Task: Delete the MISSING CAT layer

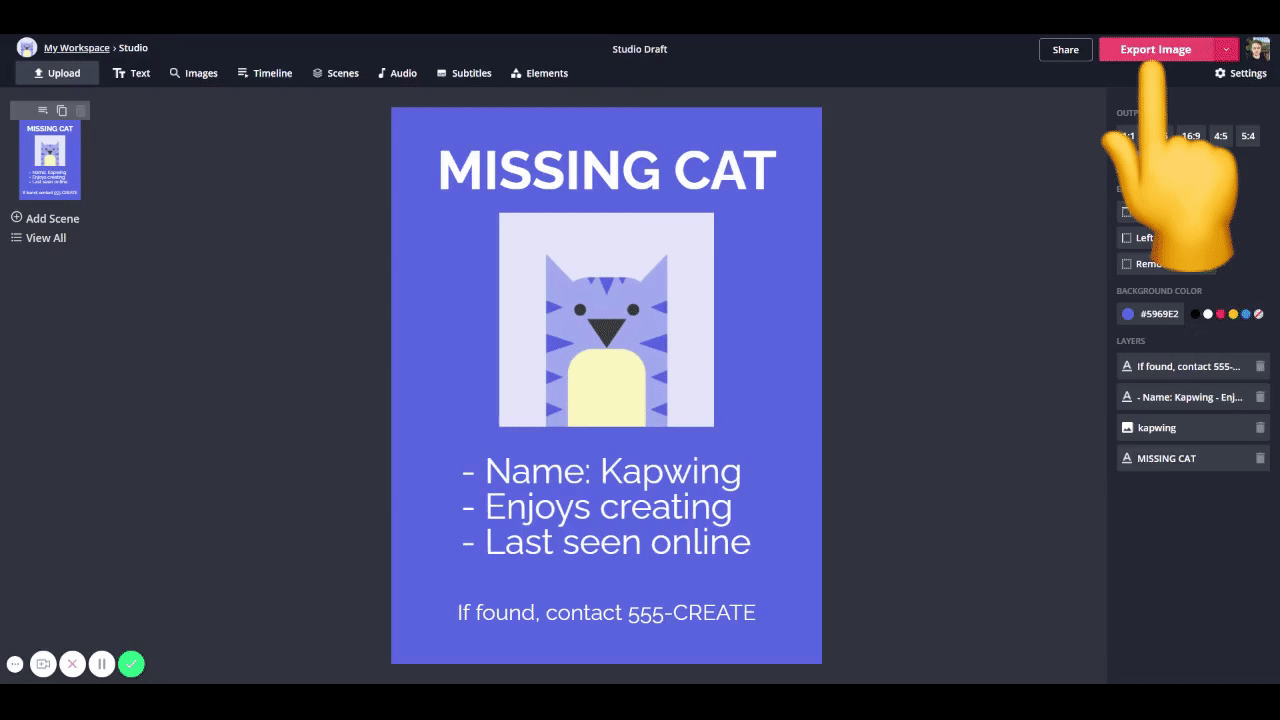Action: click(x=1260, y=458)
